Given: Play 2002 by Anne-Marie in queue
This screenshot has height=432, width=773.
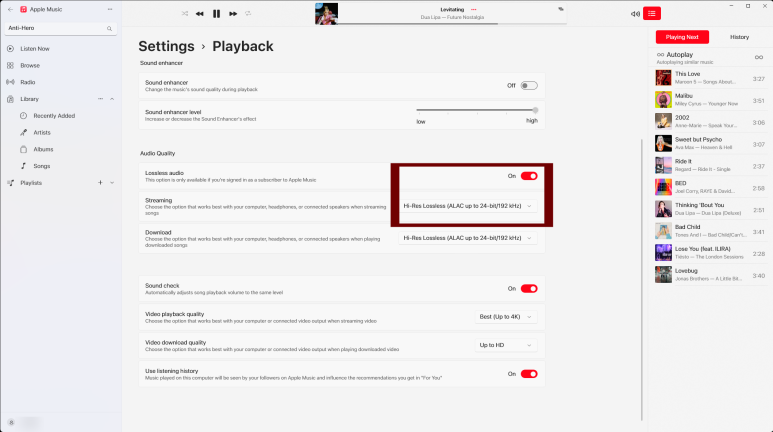Looking at the screenshot, I should pos(710,121).
